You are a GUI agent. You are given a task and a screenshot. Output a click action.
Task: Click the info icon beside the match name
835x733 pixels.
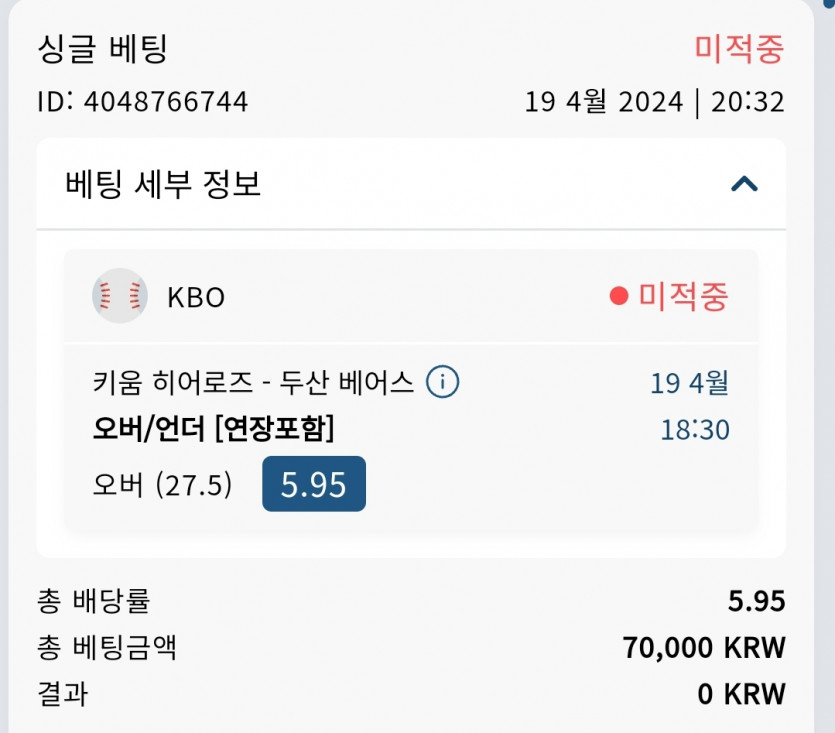coord(442,381)
